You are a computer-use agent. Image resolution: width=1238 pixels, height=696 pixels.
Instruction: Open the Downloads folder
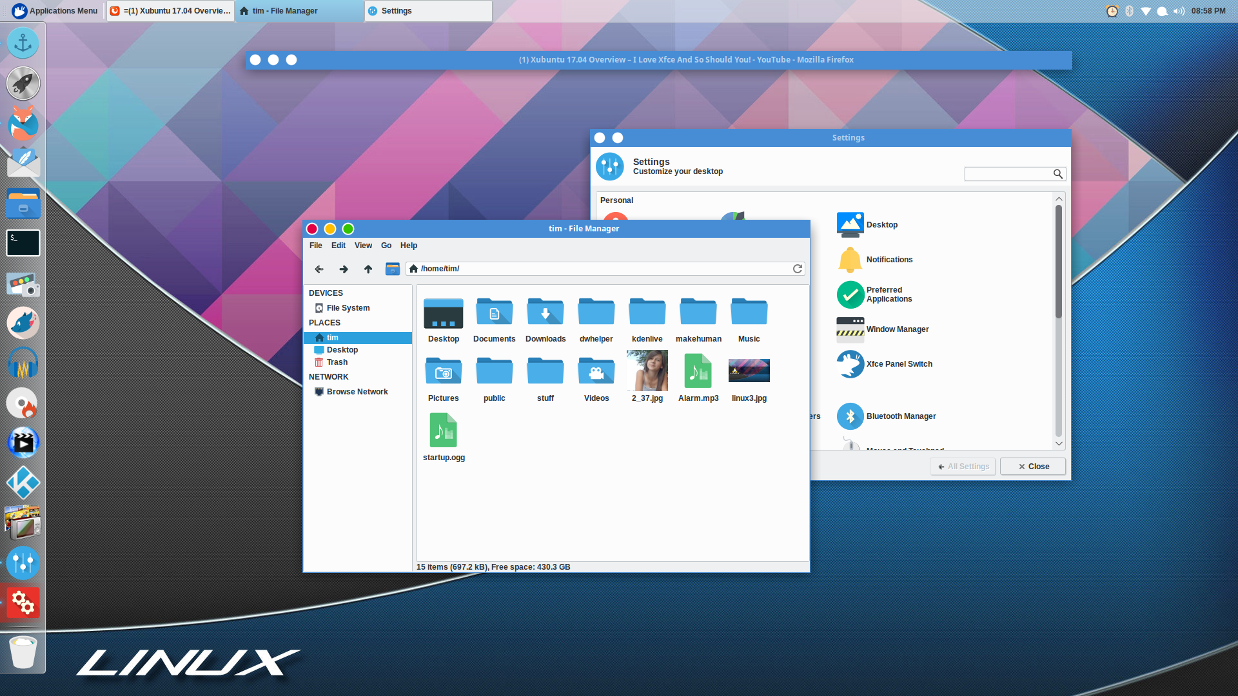pyautogui.click(x=545, y=319)
